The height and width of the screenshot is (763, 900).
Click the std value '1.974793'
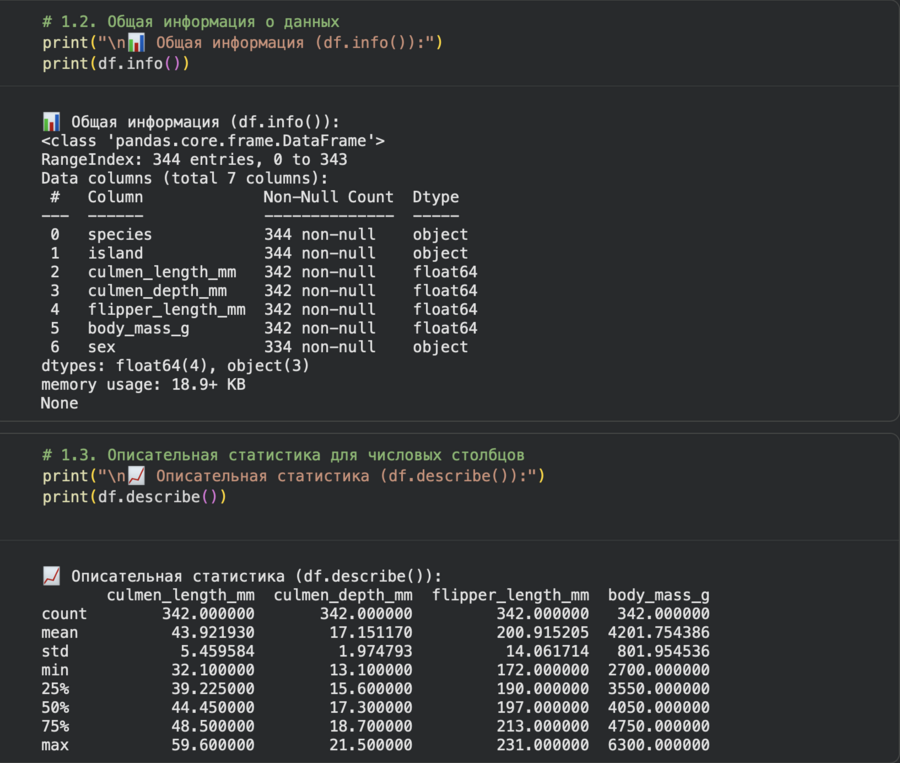[375, 652]
